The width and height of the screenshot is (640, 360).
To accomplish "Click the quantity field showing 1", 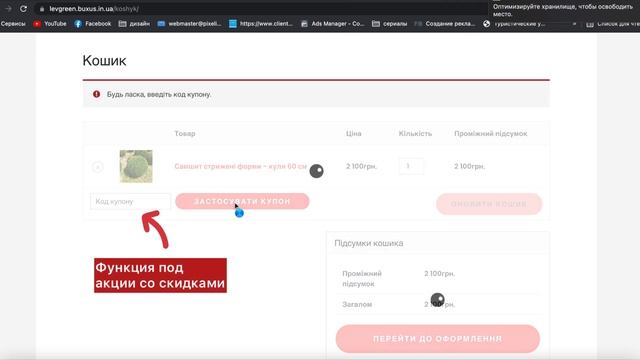I will point(411,166).
